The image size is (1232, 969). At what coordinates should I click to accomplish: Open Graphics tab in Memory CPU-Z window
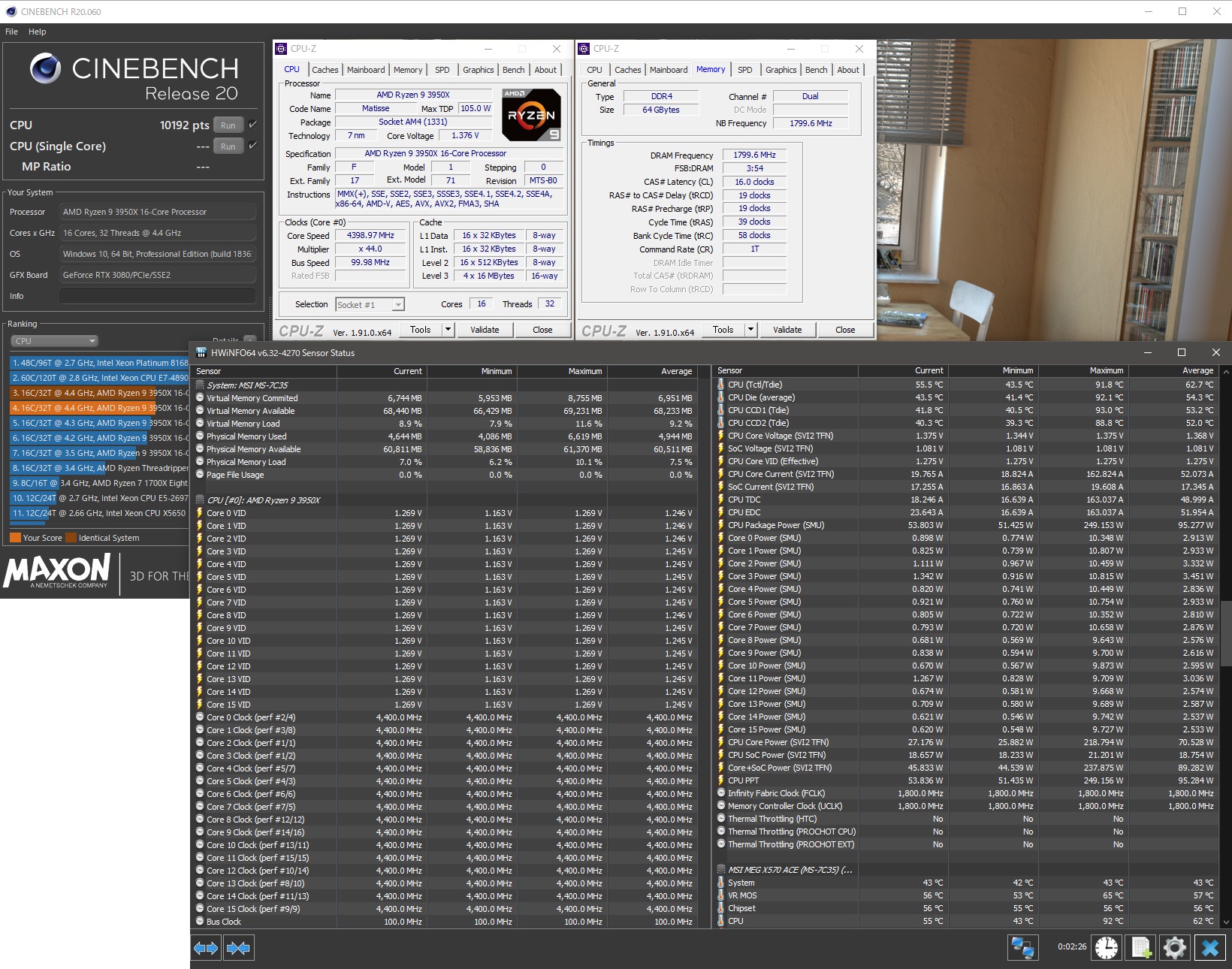pyautogui.click(x=781, y=70)
